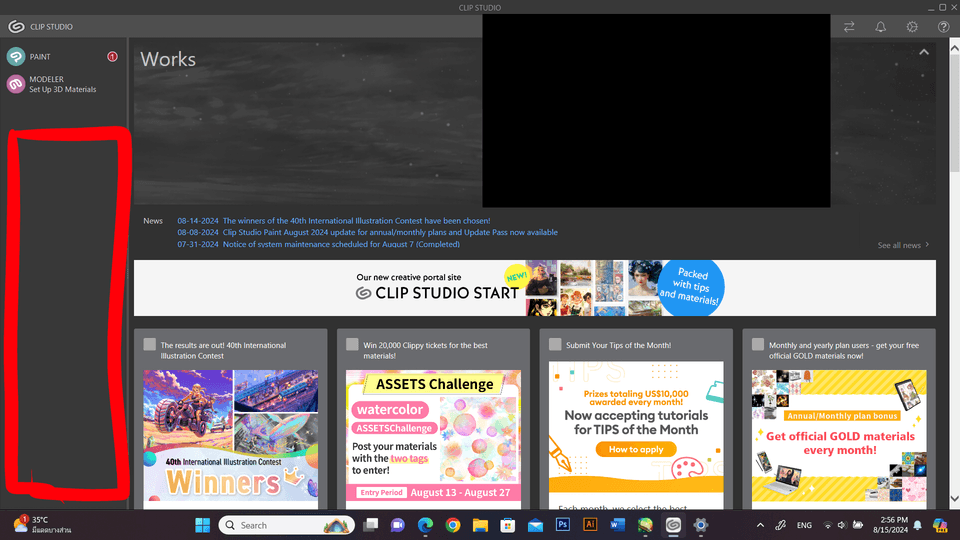
Task: Click the pen menu tray icon
Action: [781, 525]
